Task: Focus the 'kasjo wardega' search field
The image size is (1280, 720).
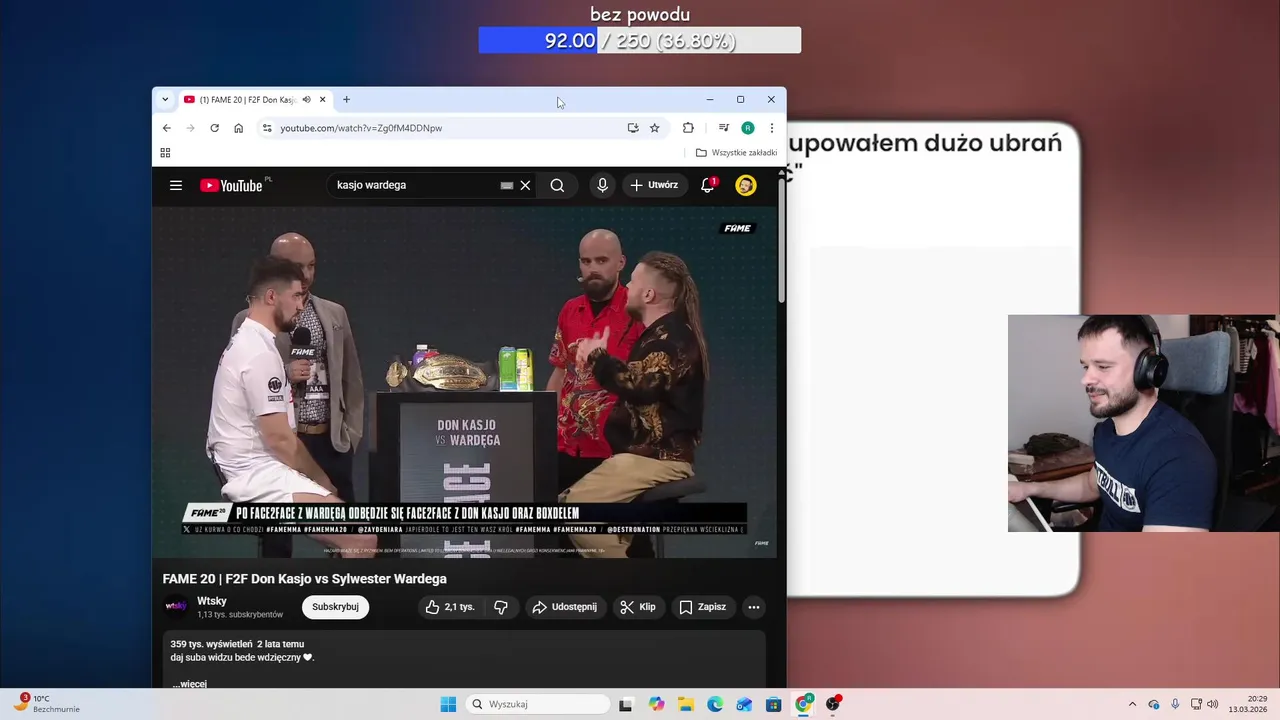Action: click(x=415, y=185)
